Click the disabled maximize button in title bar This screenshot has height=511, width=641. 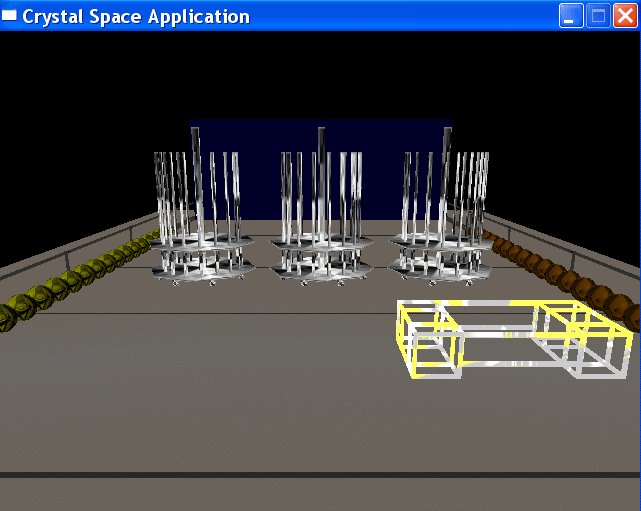598,16
